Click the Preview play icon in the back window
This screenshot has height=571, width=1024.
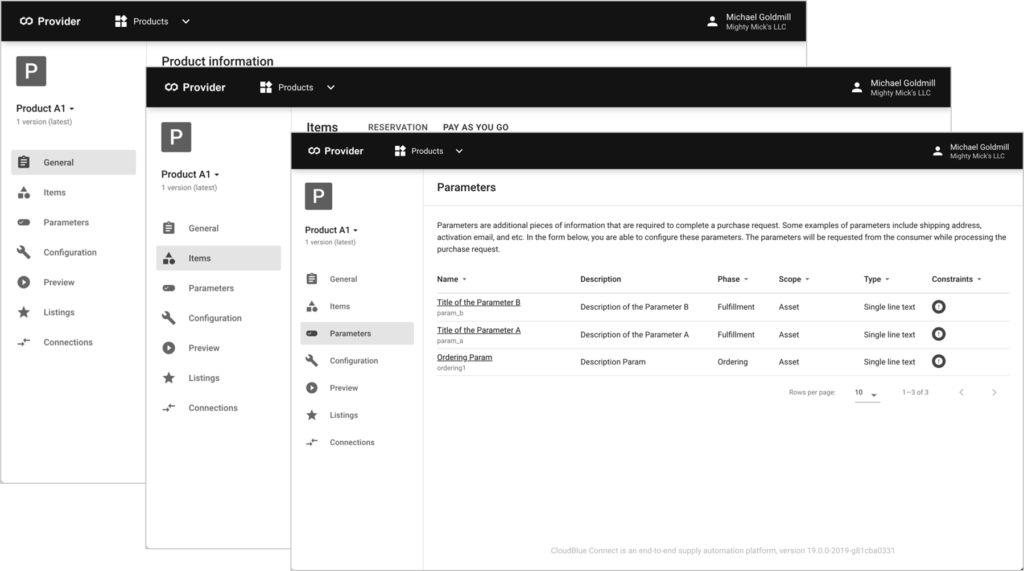(x=24, y=282)
